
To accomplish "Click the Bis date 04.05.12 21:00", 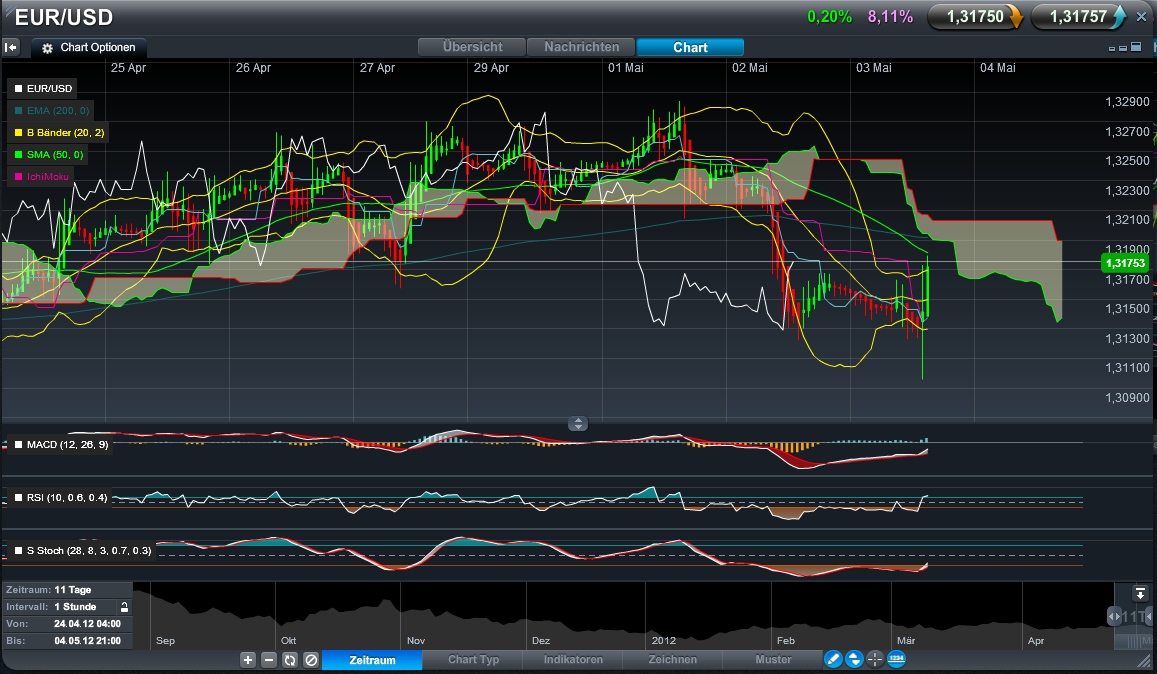I will pyautogui.click(x=87, y=641).
